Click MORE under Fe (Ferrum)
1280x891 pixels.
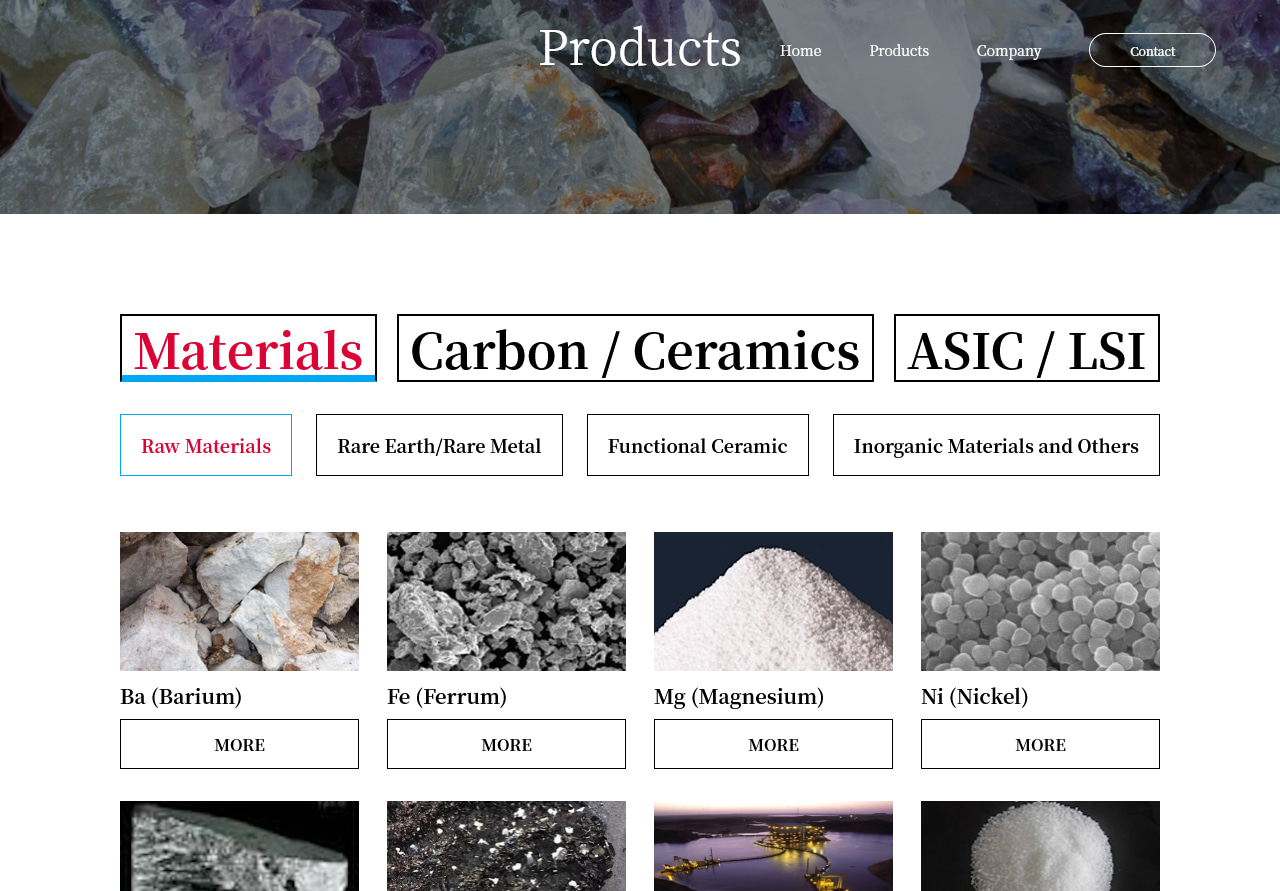506,744
